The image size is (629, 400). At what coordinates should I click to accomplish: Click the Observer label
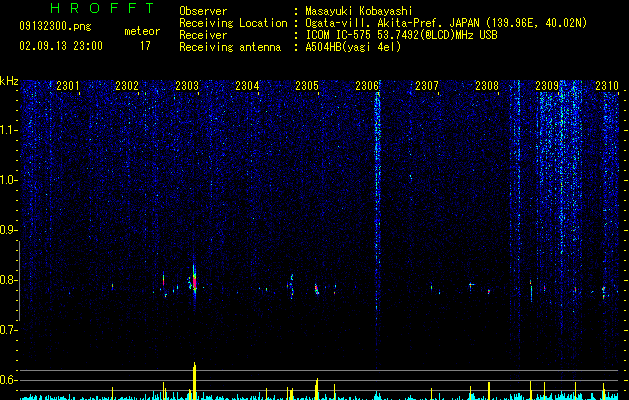[x=203, y=11]
